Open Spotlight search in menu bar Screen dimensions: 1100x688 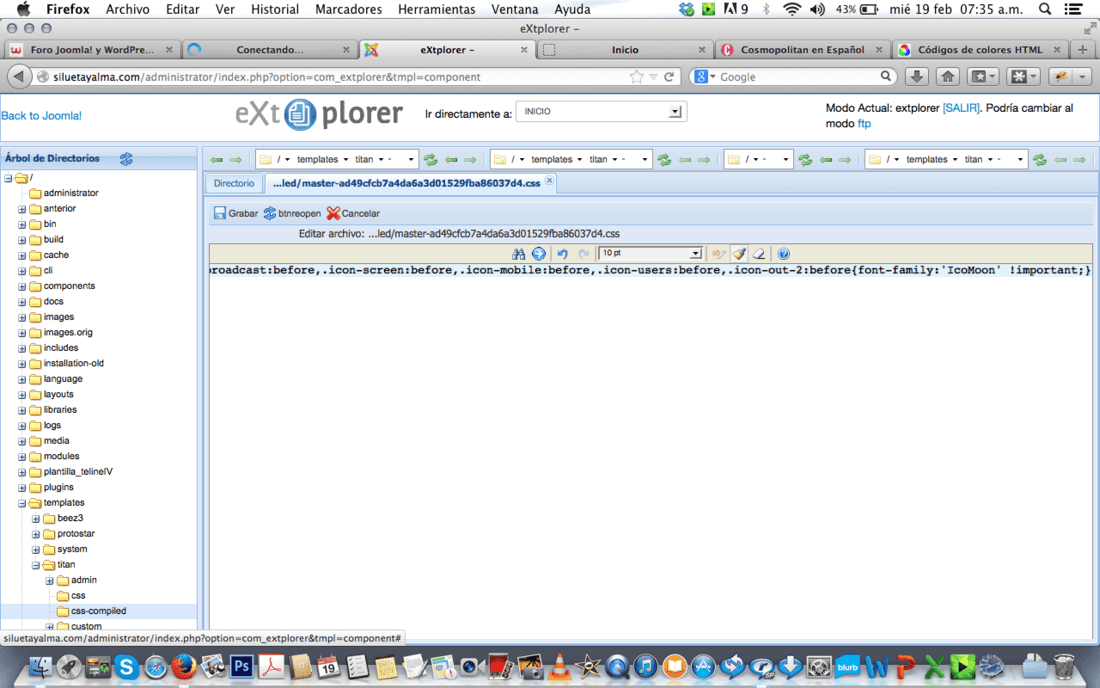tap(1045, 9)
